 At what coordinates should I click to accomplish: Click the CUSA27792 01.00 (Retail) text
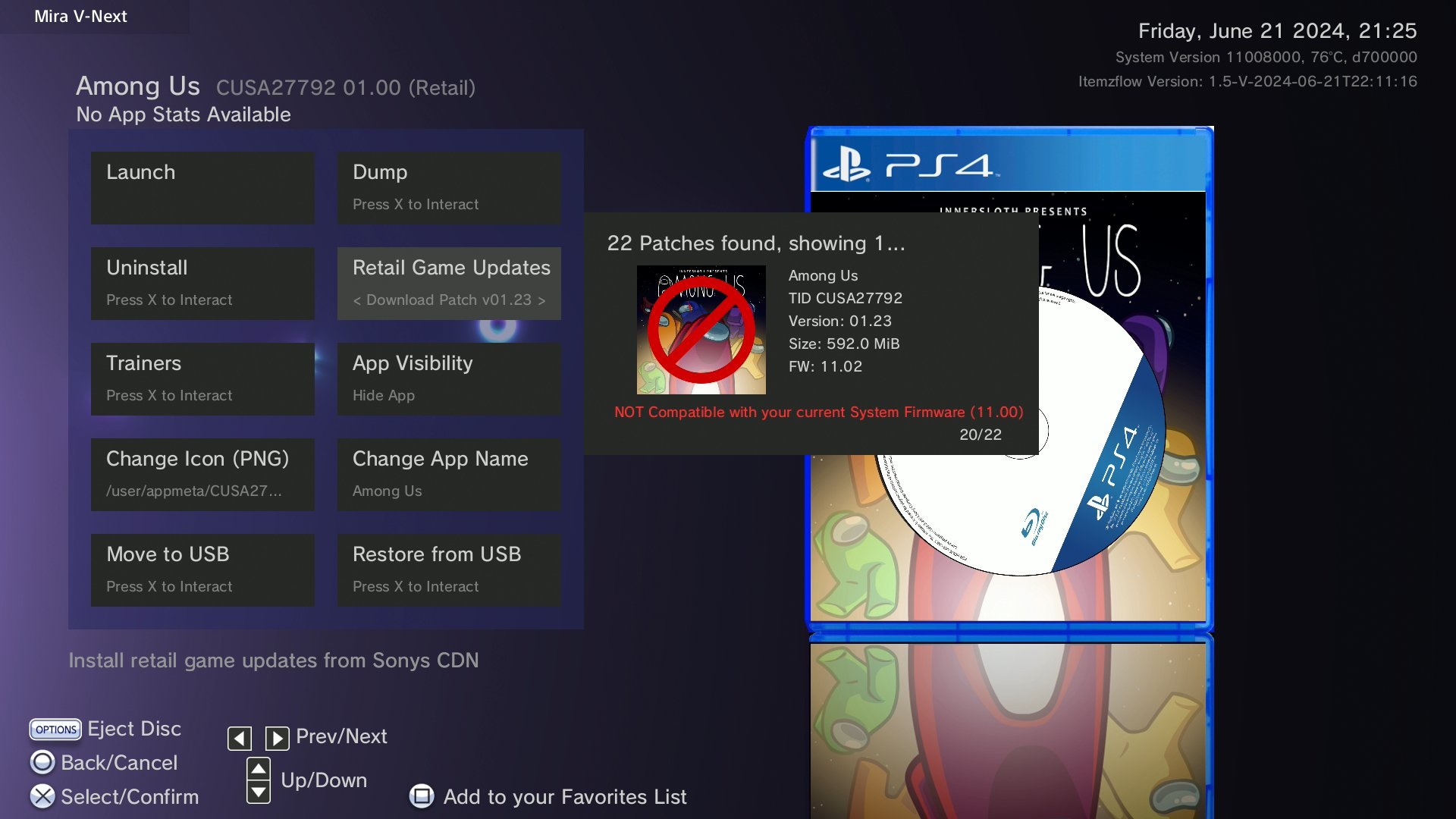click(346, 88)
